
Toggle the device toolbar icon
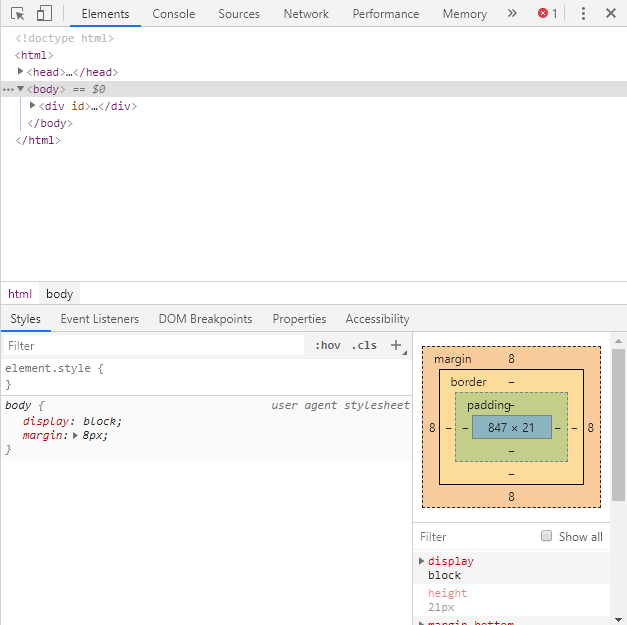(44, 14)
